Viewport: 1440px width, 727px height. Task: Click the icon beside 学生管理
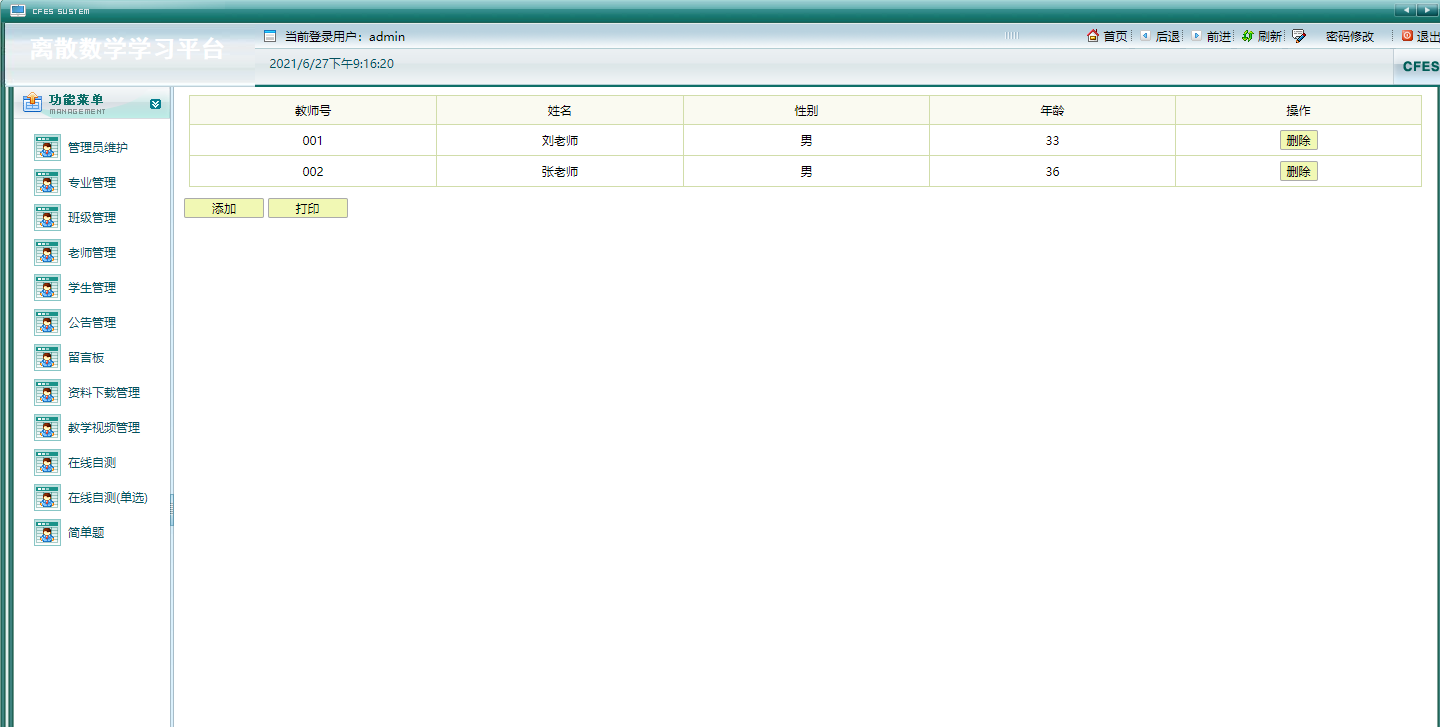point(47,287)
